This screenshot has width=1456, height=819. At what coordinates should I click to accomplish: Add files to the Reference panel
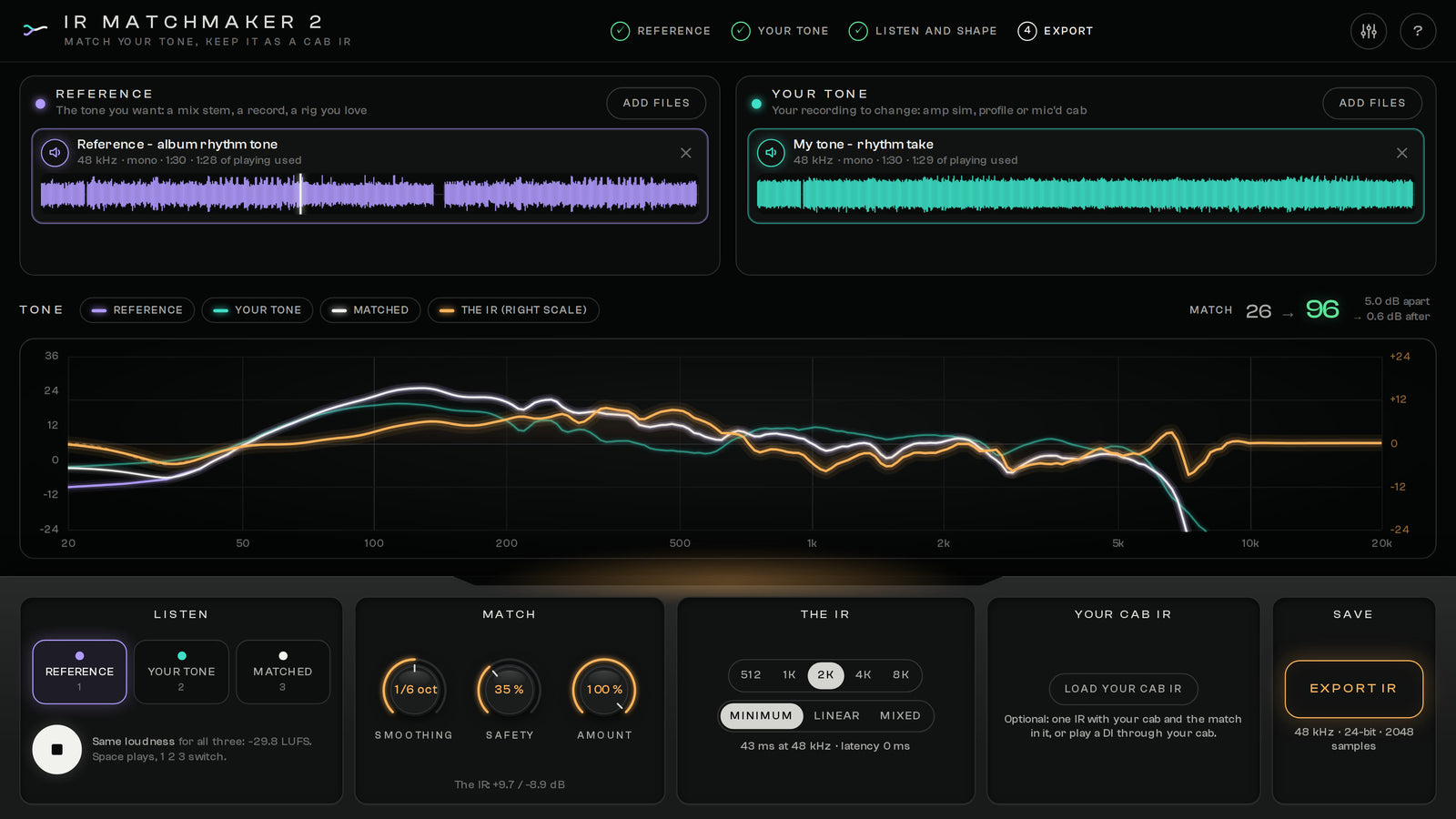(656, 103)
